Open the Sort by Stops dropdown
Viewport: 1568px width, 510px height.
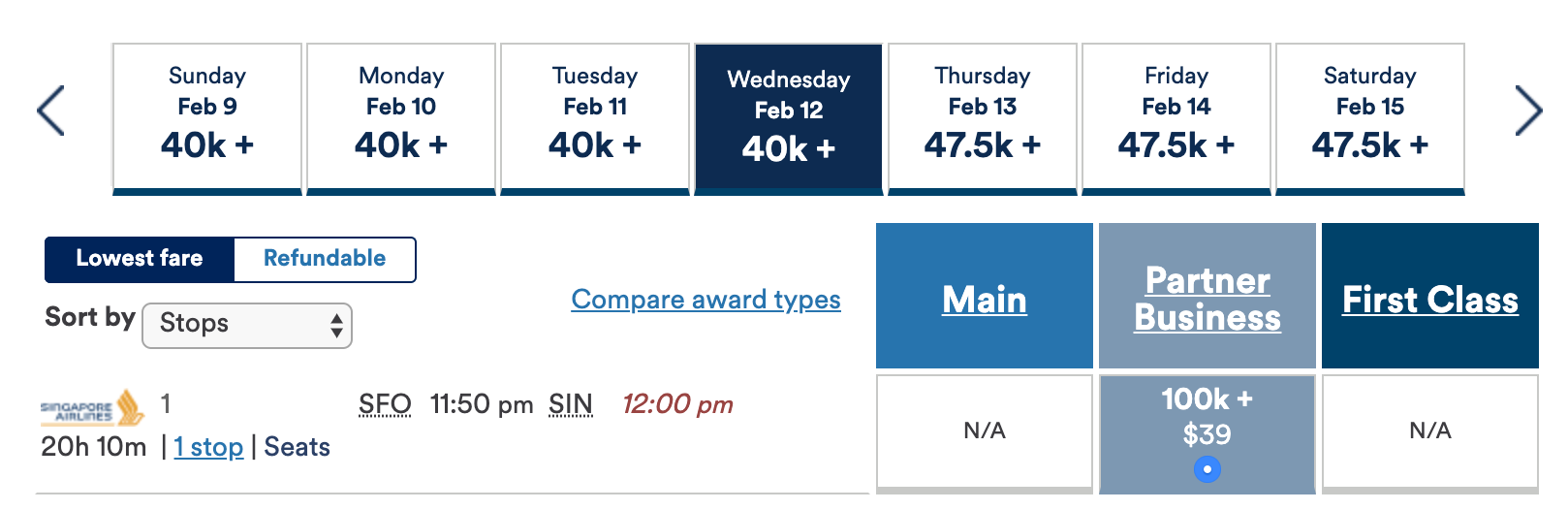[247, 325]
